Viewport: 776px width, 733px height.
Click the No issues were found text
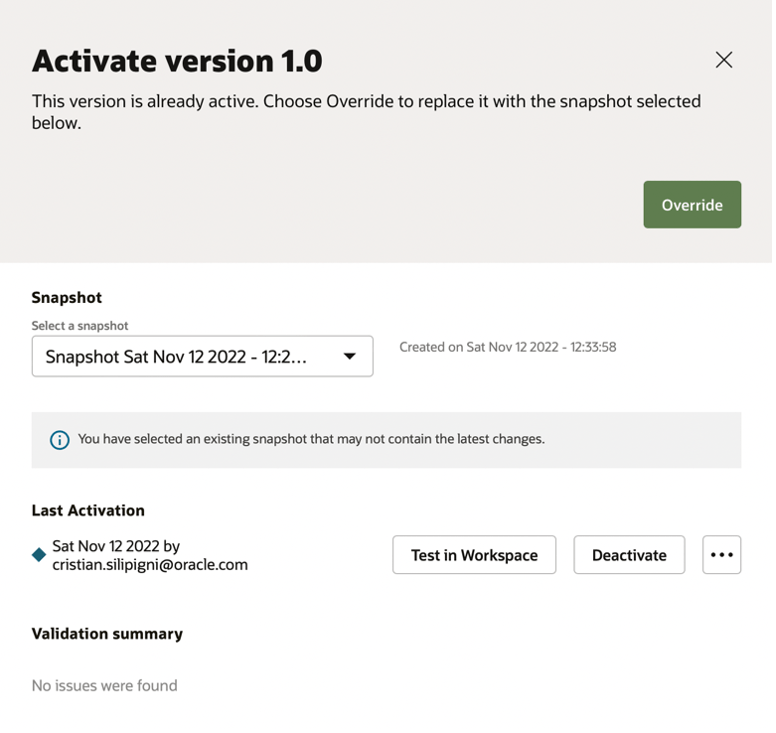104,685
